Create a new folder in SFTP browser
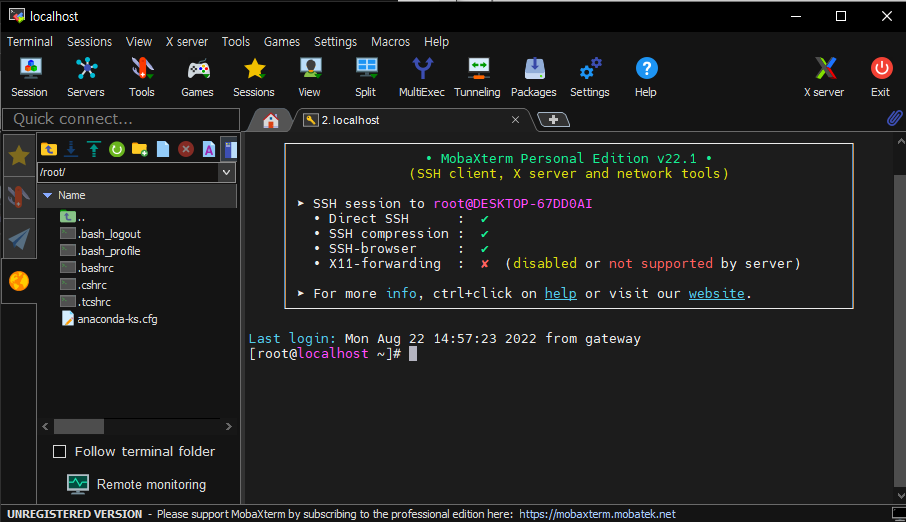Screen dimensions: 906x522 pos(140,150)
